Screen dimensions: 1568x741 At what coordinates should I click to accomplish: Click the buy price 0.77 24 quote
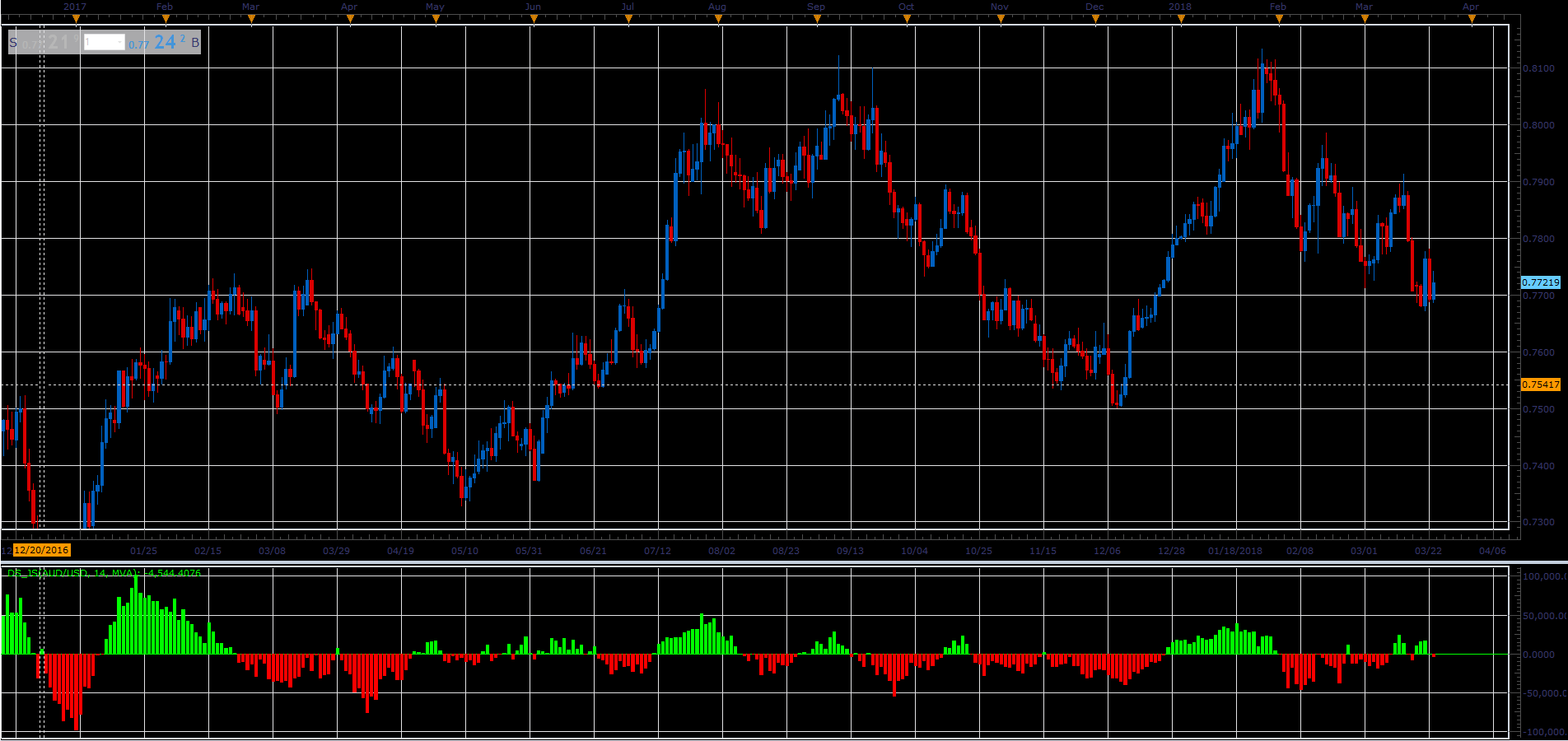pyautogui.click(x=156, y=42)
